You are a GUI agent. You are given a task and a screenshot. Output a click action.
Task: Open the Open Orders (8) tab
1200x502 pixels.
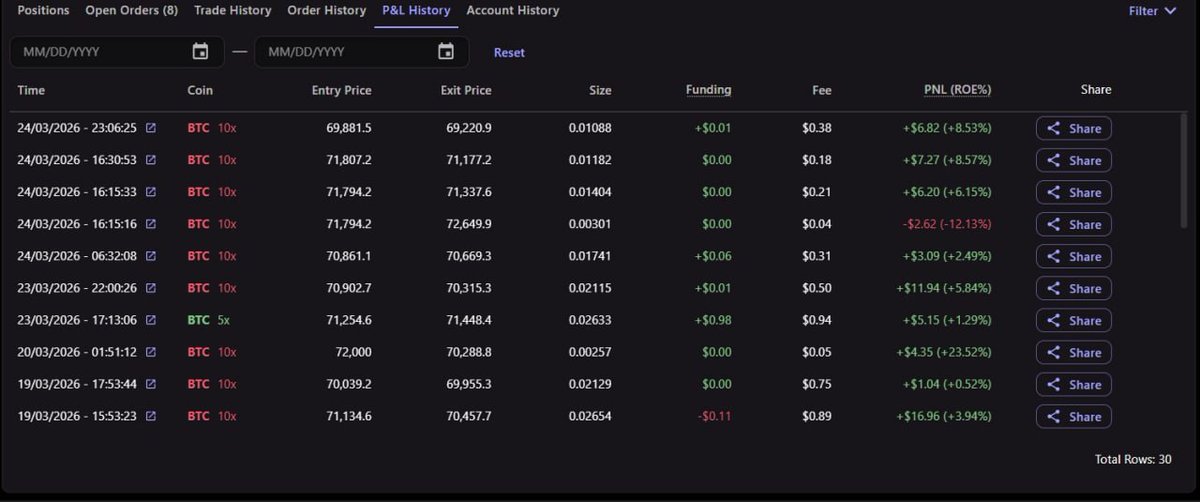tap(131, 10)
